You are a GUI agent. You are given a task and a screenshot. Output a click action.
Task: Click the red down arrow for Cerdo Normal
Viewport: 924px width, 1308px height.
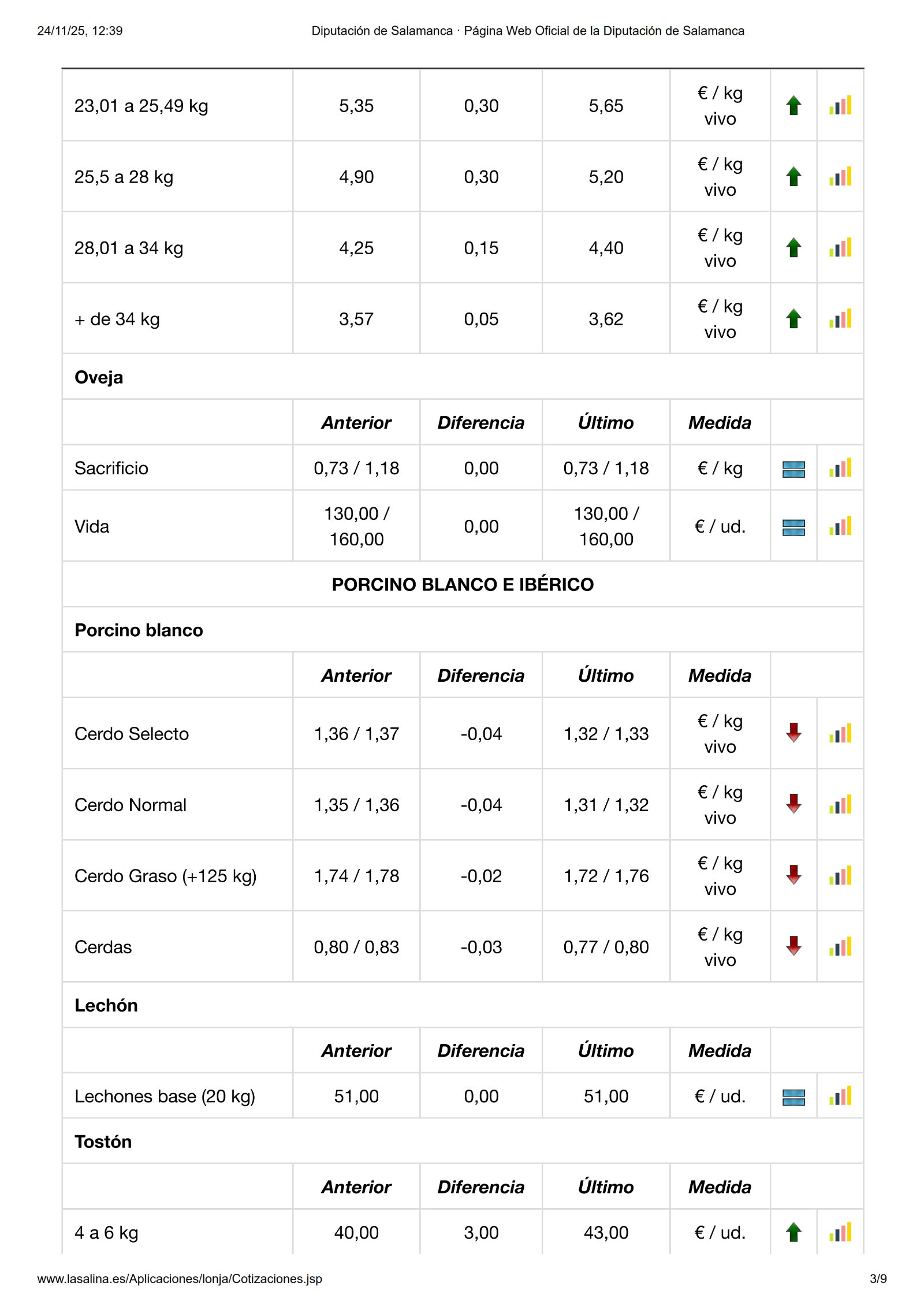pos(793,804)
